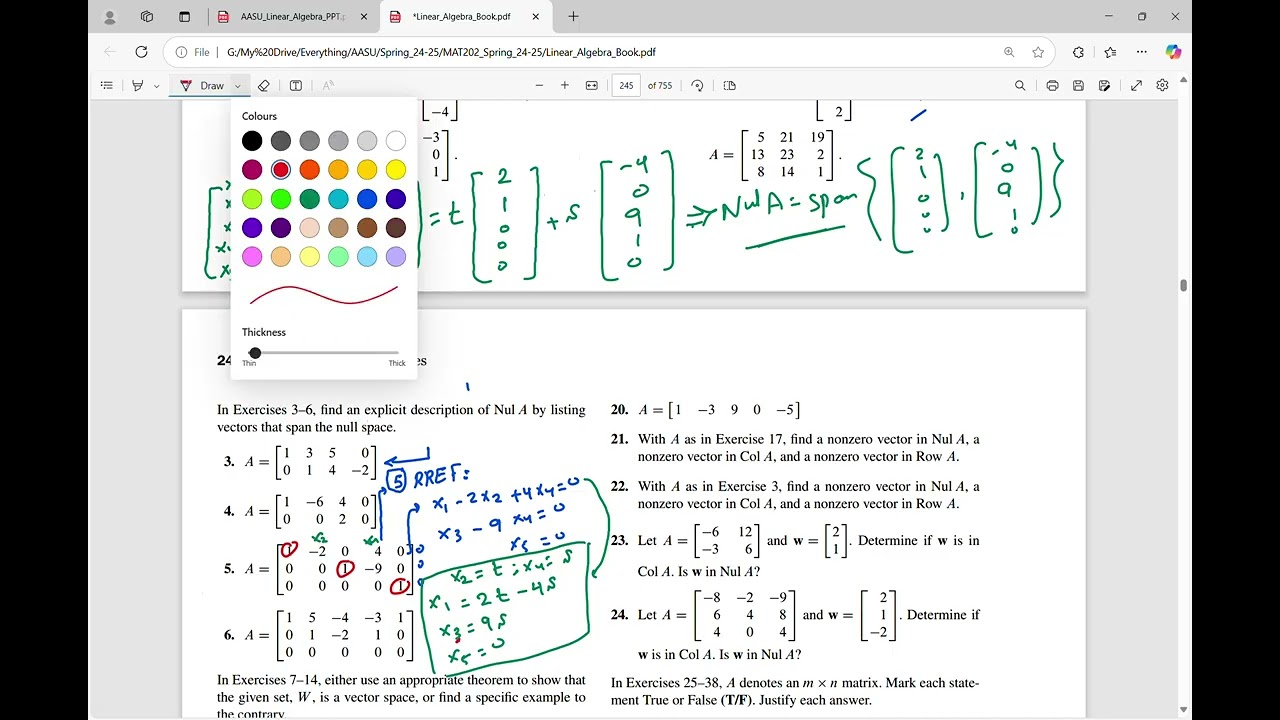This screenshot has width=1280, height=720.
Task: Open the tab actions menu
Action: coord(184,17)
